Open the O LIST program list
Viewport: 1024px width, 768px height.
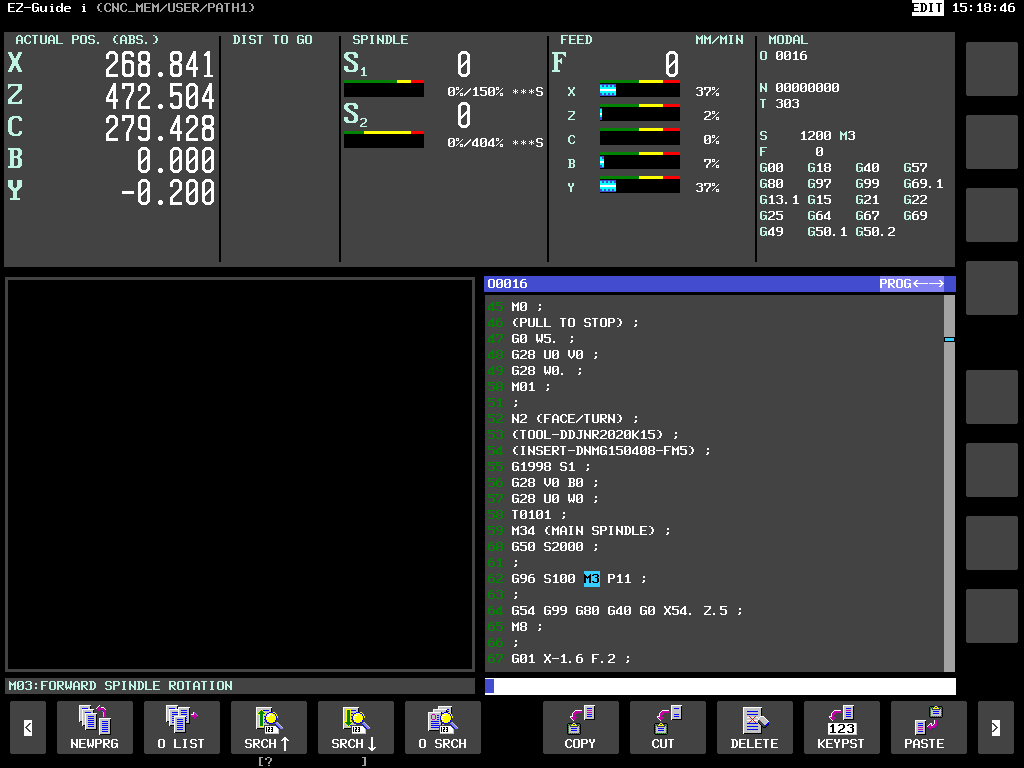coord(182,728)
